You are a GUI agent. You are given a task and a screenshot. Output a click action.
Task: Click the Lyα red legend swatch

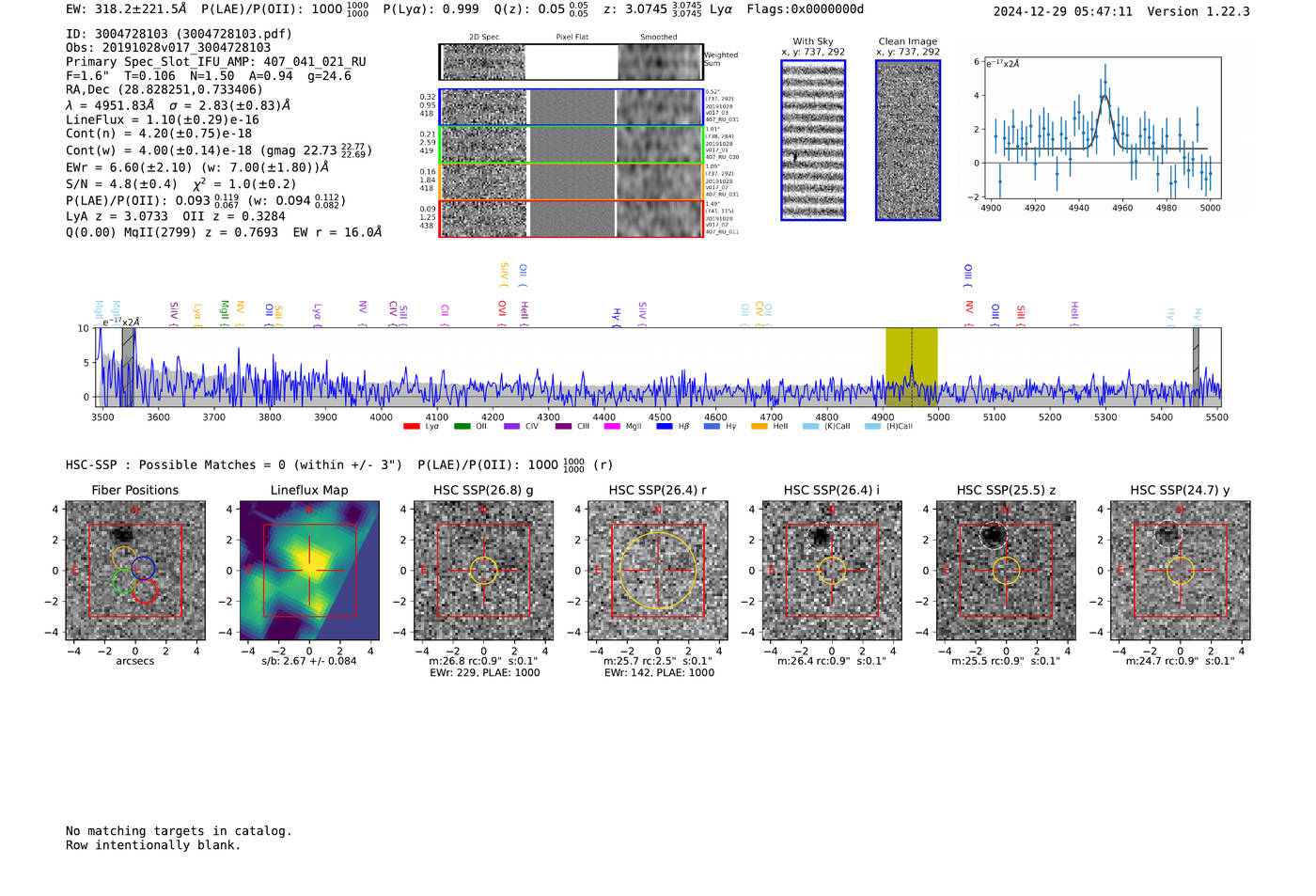pyautogui.click(x=411, y=427)
